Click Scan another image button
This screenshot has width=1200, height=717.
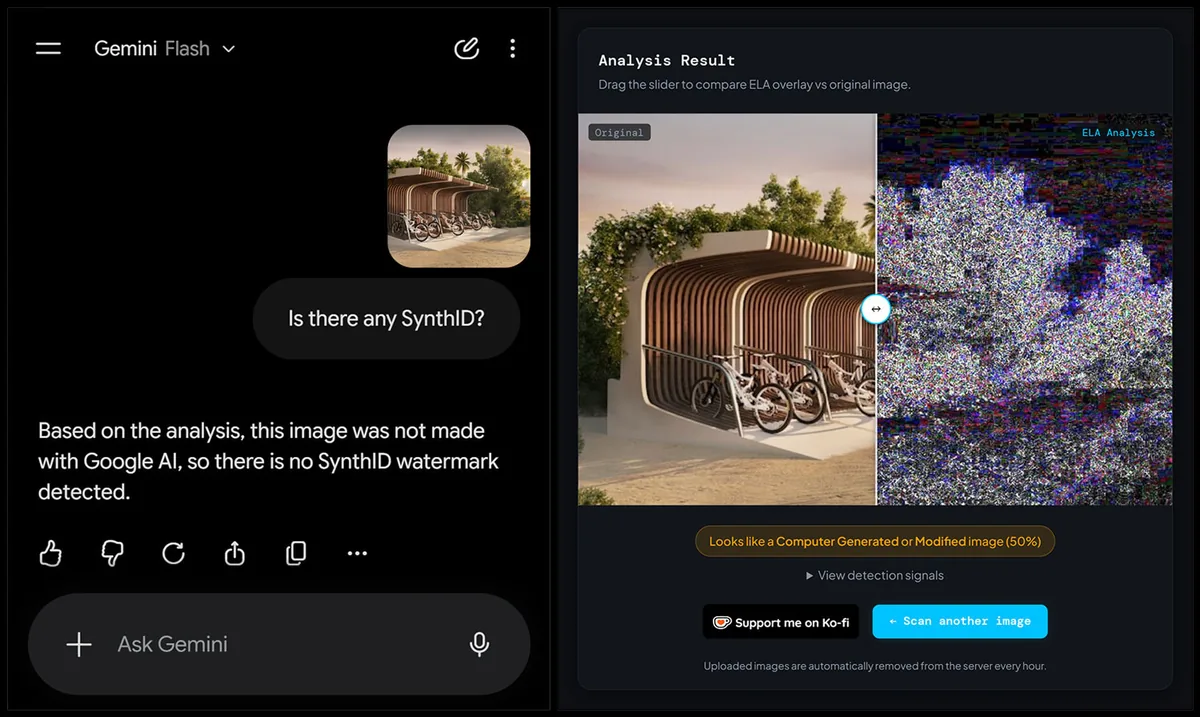click(960, 621)
